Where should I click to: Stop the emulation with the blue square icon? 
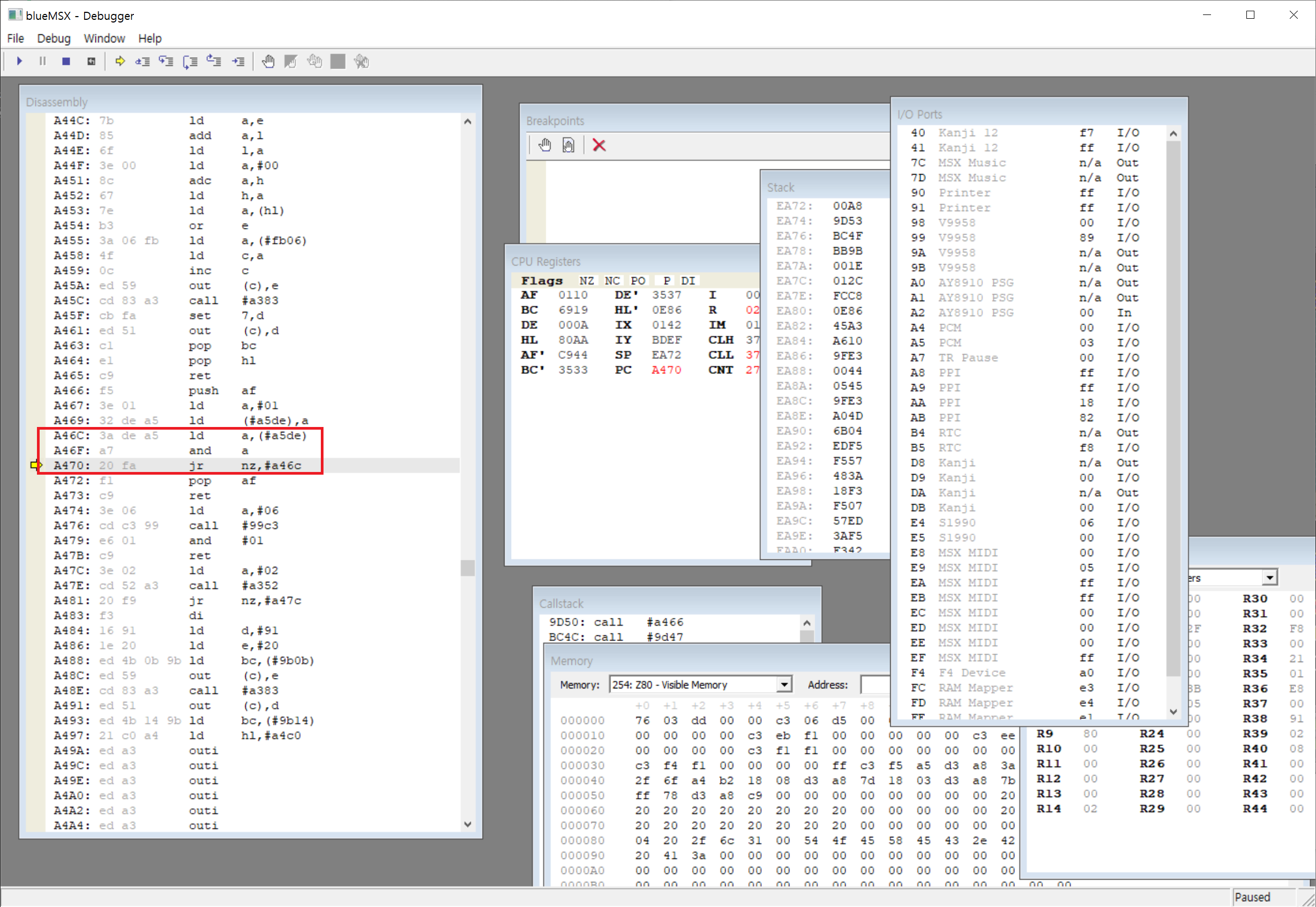66,61
